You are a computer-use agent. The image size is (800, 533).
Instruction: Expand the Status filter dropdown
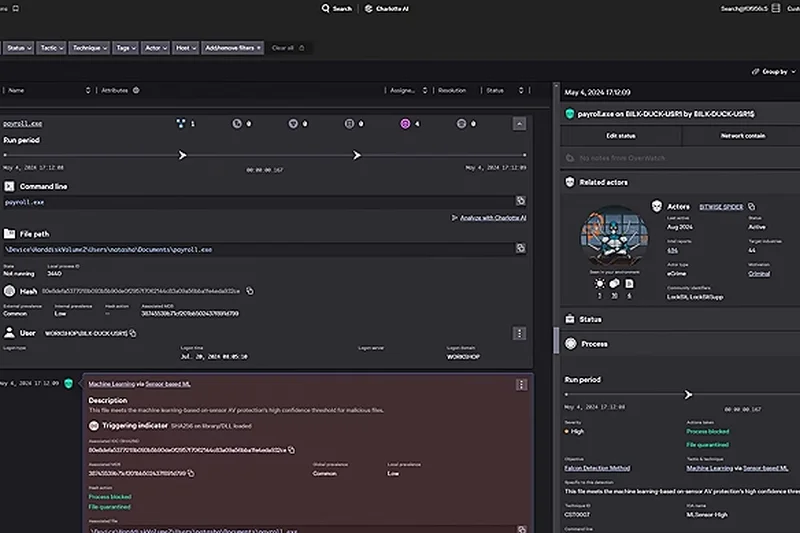pos(18,47)
